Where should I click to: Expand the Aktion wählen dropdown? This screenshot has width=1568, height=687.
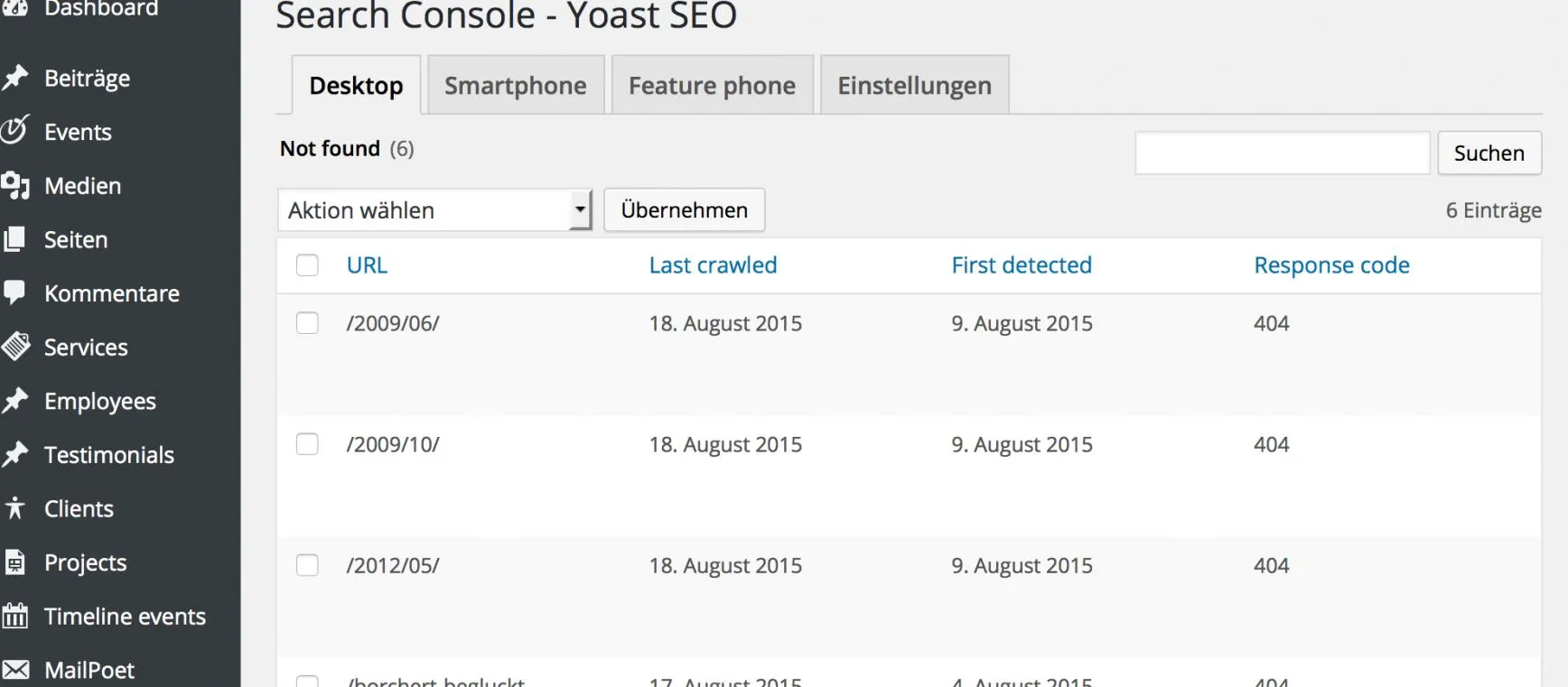tap(435, 209)
